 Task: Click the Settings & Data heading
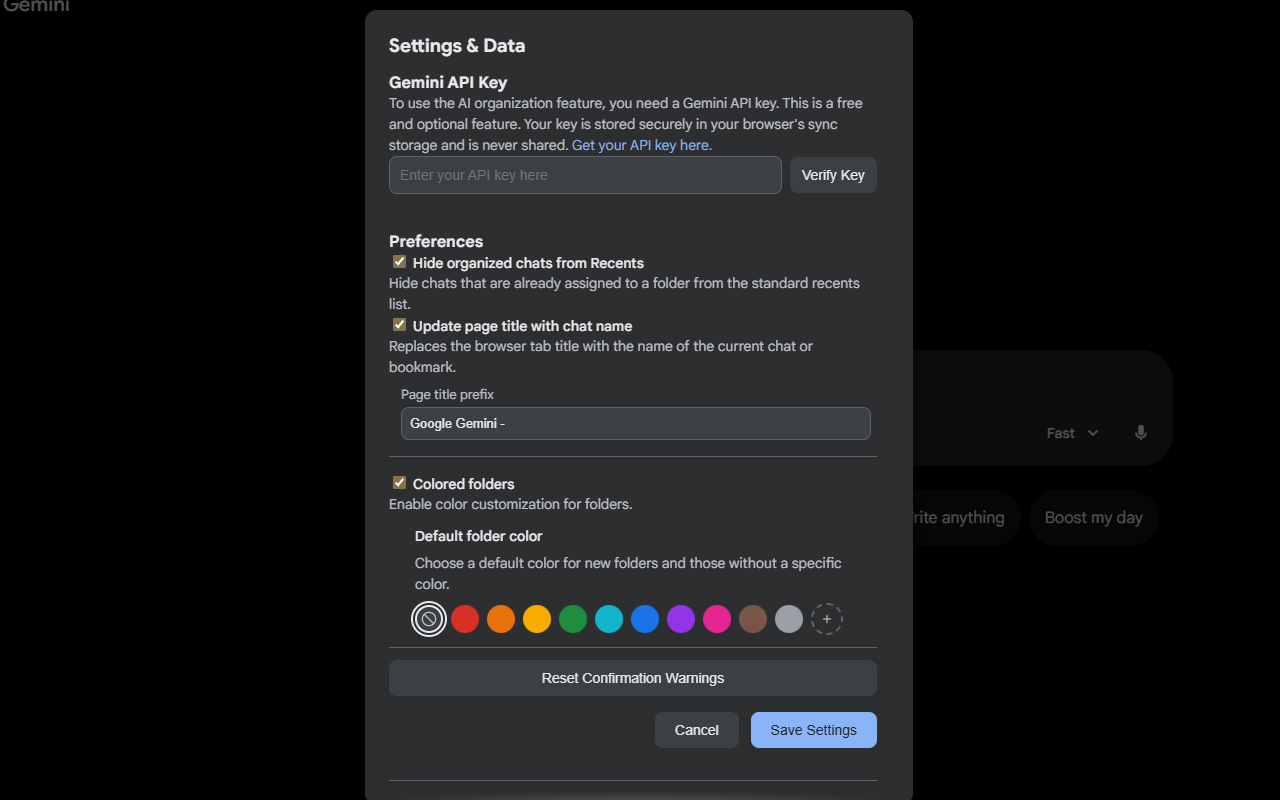click(x=457, y=46)
